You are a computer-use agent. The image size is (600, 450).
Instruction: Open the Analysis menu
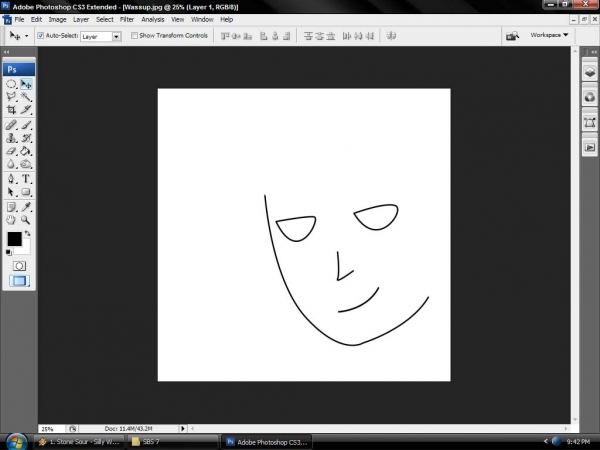[153, 20]
